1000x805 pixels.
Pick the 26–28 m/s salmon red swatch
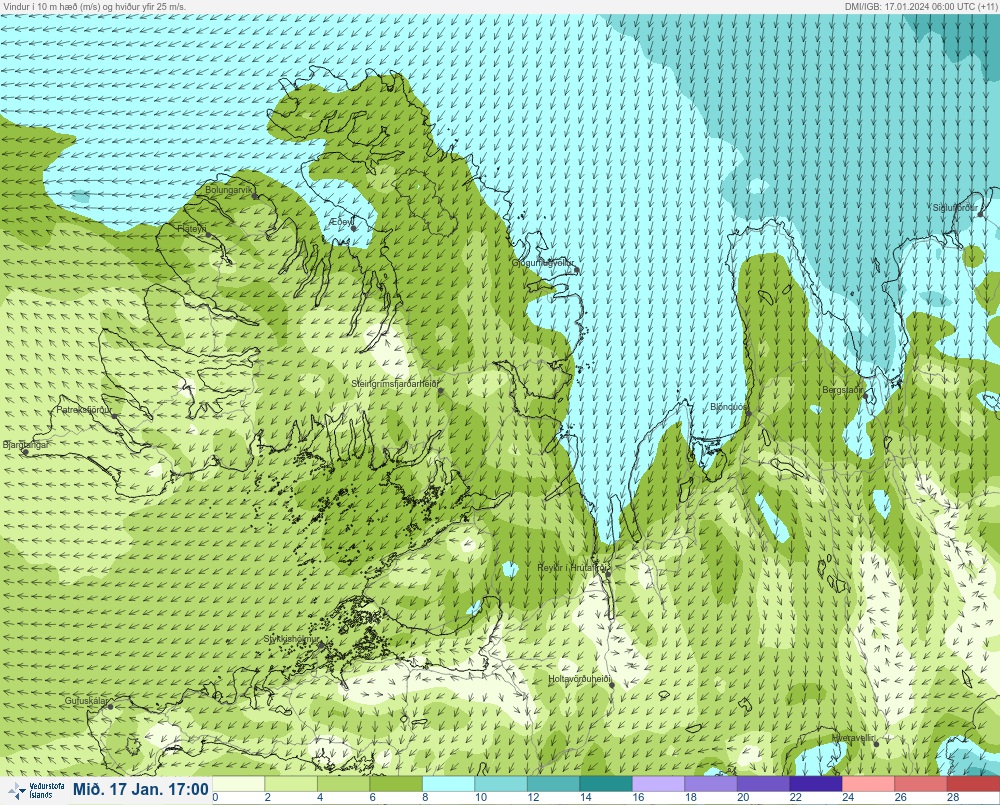(x=921, y=783)
